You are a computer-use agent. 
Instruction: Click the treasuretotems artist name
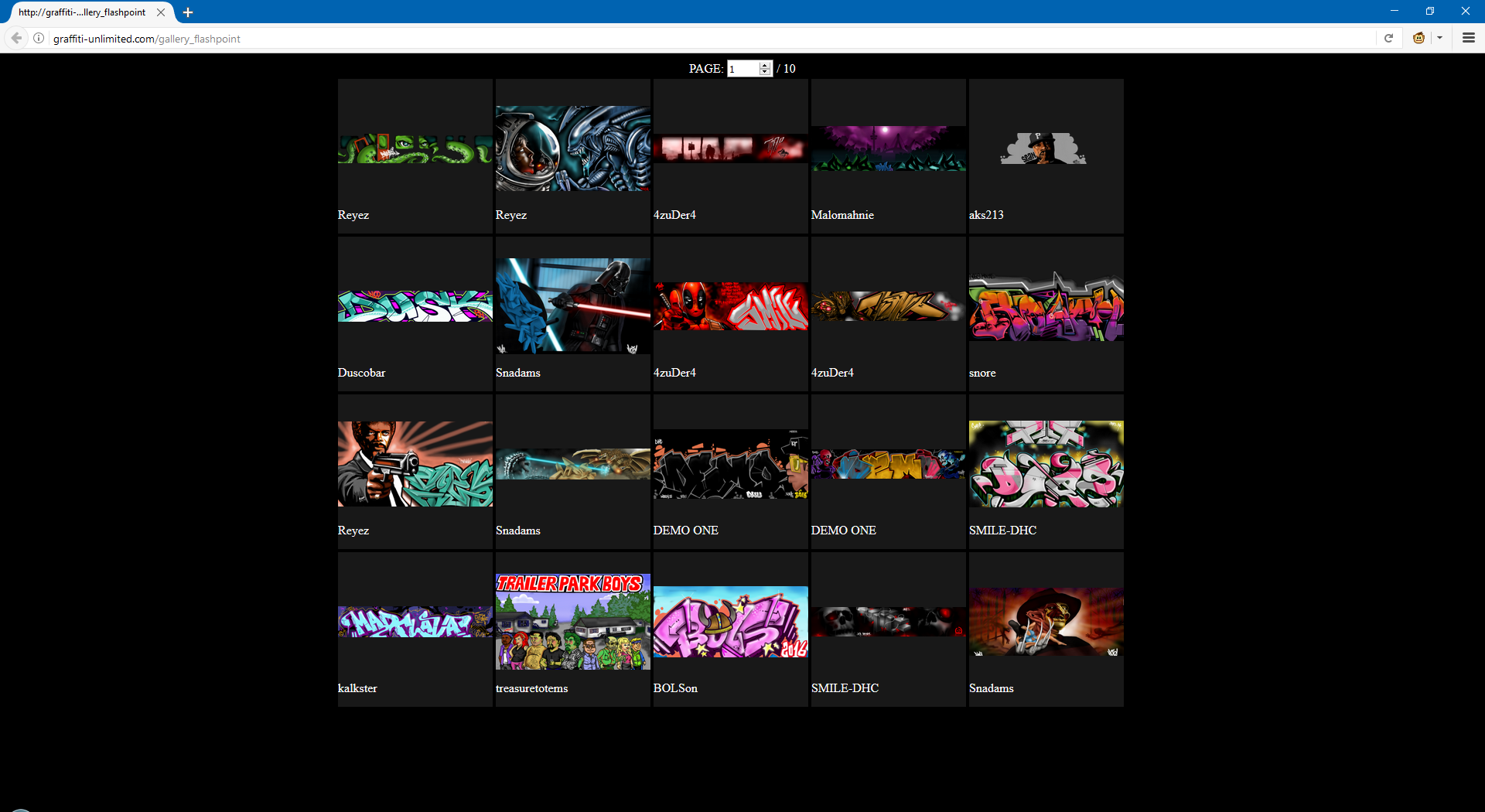coord(531,688)
